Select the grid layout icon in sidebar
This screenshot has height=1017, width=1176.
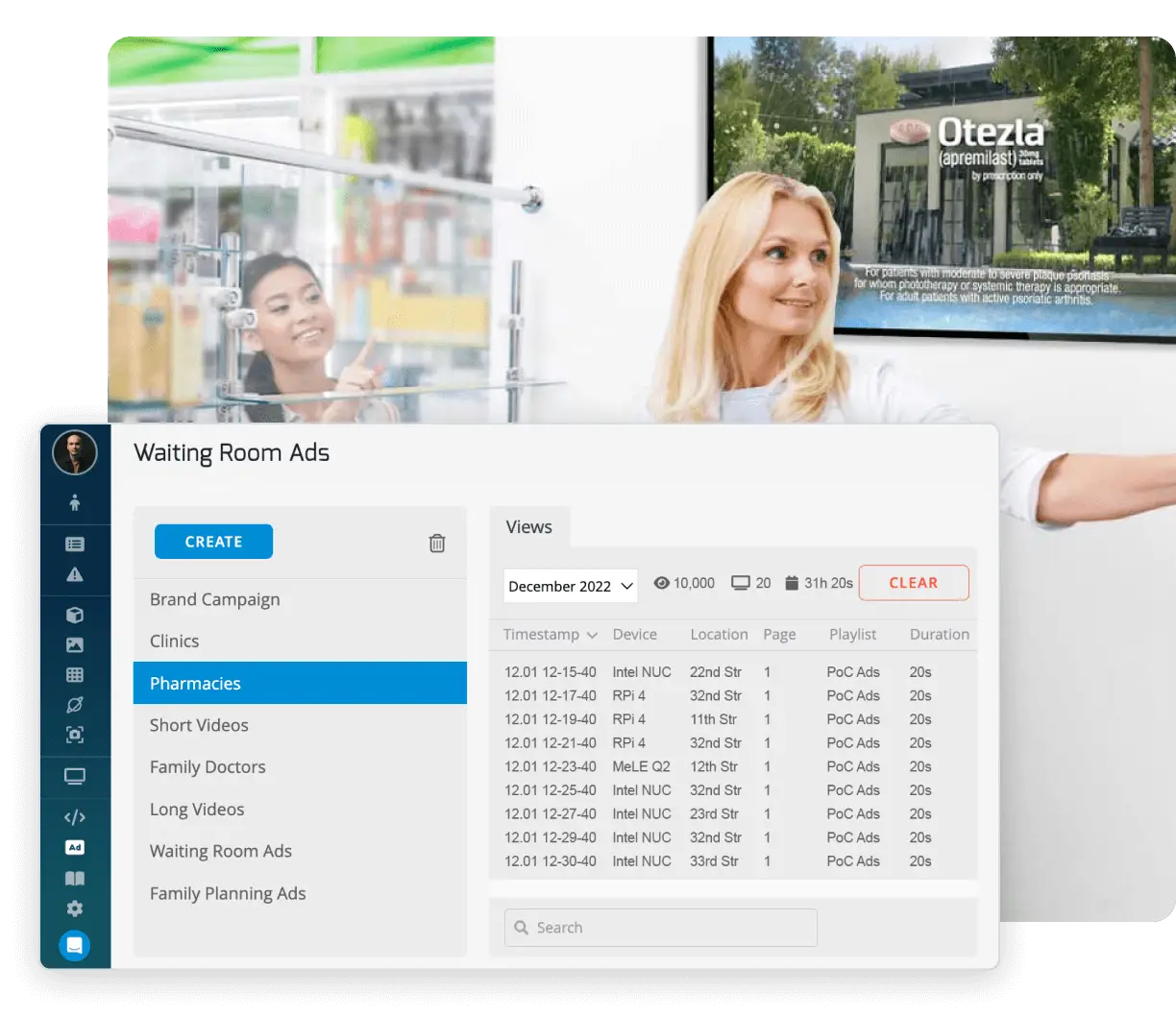(75, 675)
